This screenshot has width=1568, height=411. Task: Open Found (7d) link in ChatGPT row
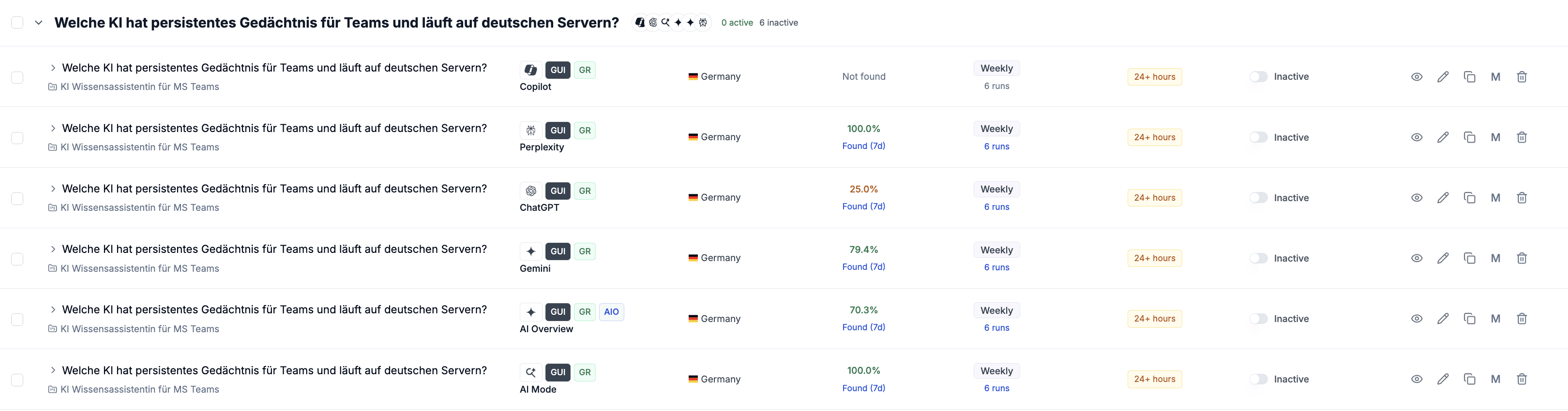click(863, 207)
